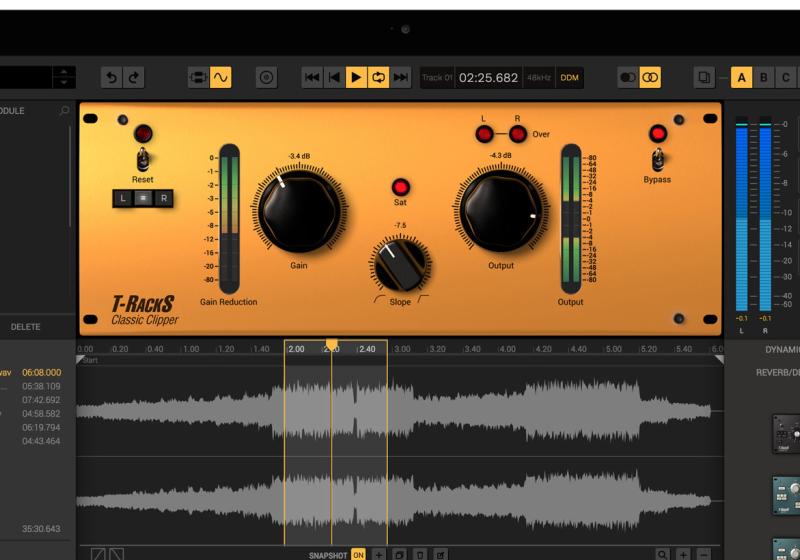Toggle loop playback
This screenshot has width=800, height=560.
(x=379, y=77)
